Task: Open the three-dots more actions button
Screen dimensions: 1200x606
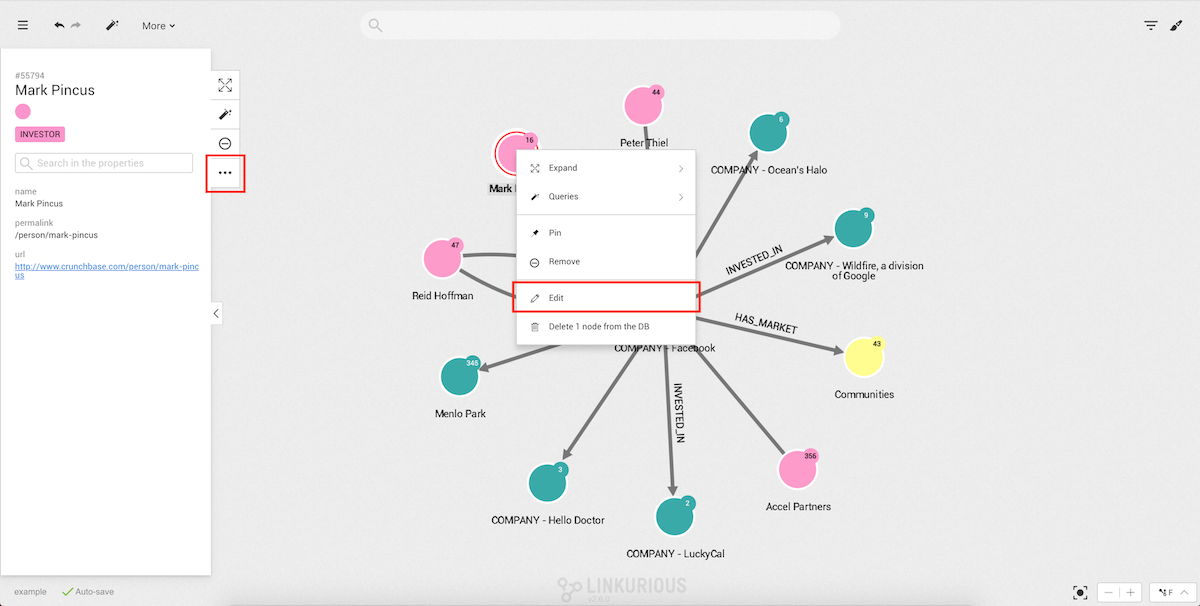Action: click(x=225, y=173)
